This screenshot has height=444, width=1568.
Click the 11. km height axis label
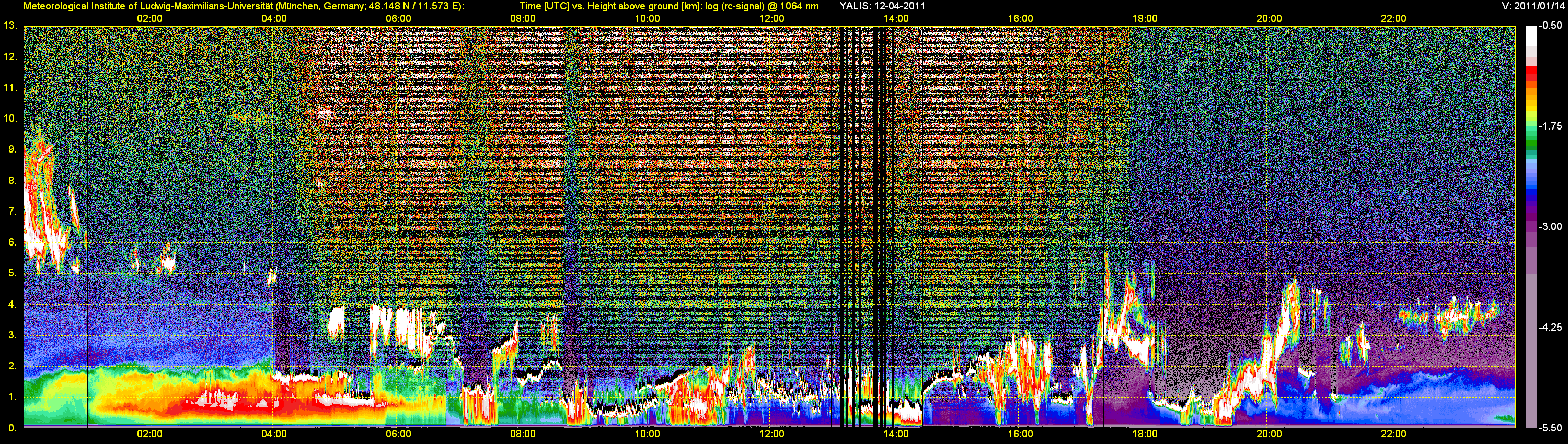pyautogui.click(x=10, y=88)
